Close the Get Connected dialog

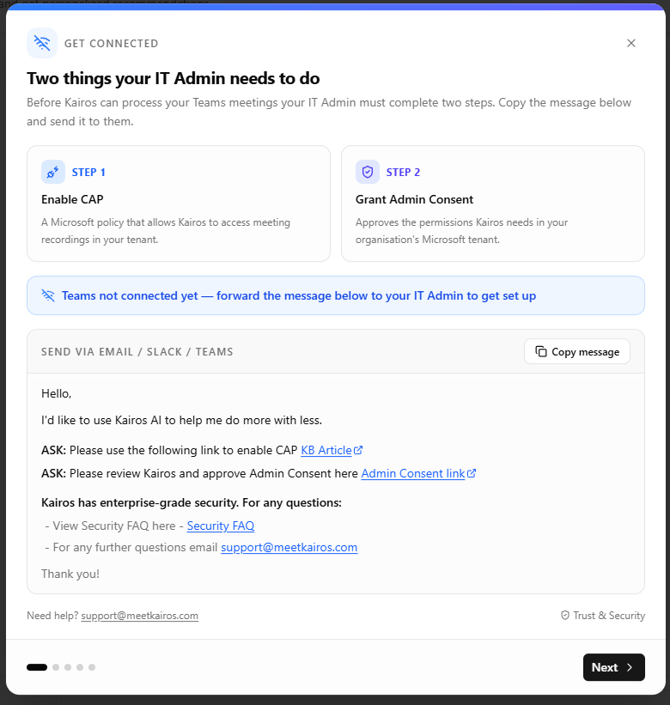(x=631, y=43)
